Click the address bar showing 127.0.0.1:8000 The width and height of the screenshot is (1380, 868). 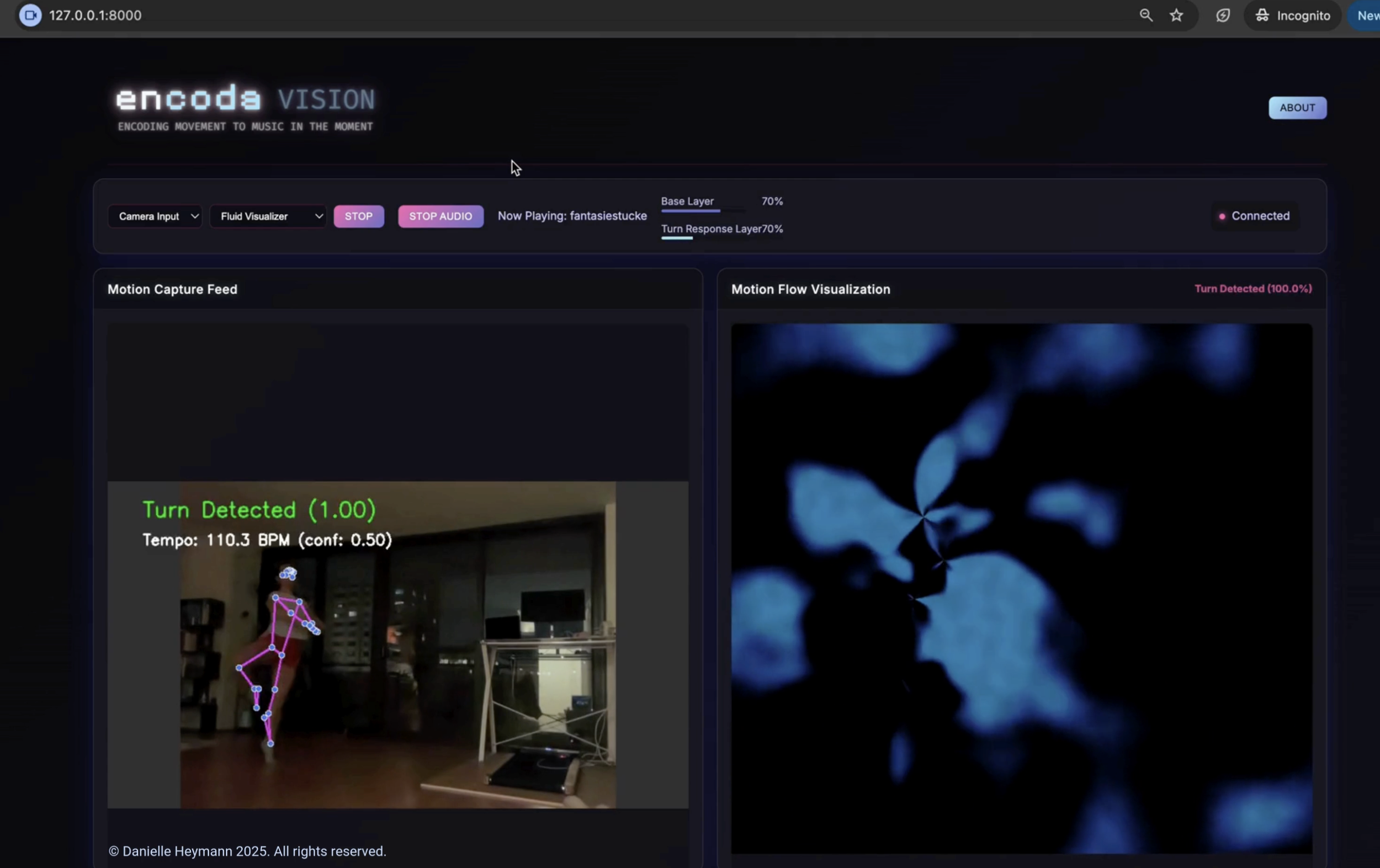coord(94,15)
